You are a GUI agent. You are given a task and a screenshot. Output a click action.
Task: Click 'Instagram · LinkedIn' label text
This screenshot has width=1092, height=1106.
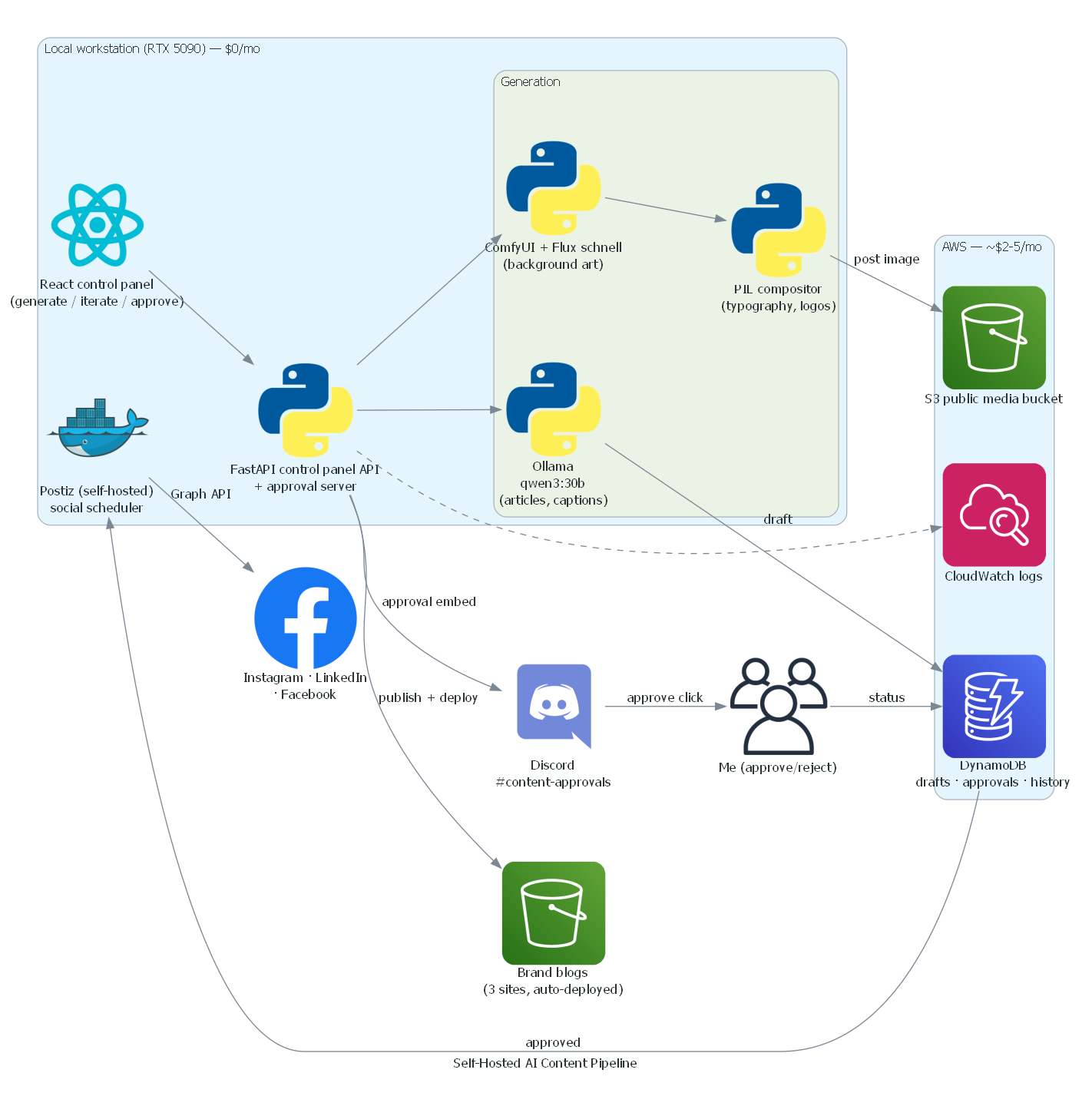click(306, 677)
